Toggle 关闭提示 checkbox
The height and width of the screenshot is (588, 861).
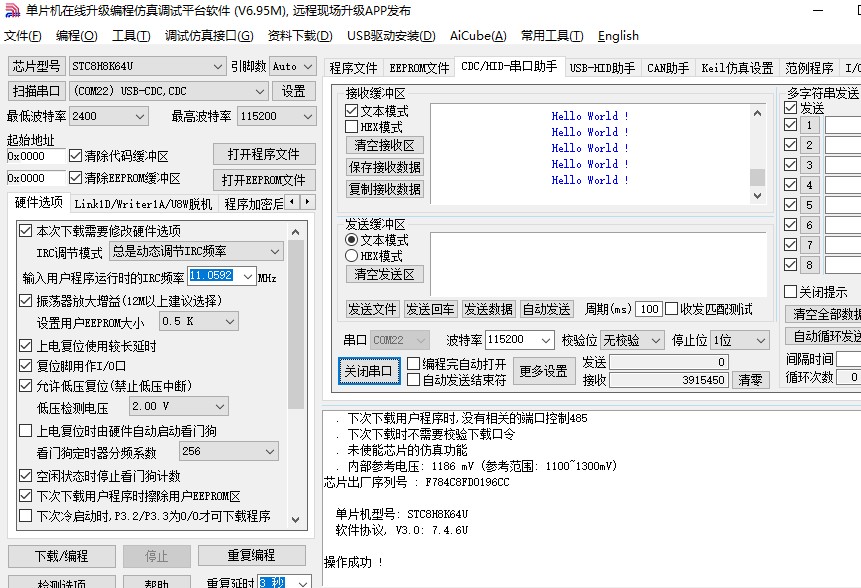790,292
